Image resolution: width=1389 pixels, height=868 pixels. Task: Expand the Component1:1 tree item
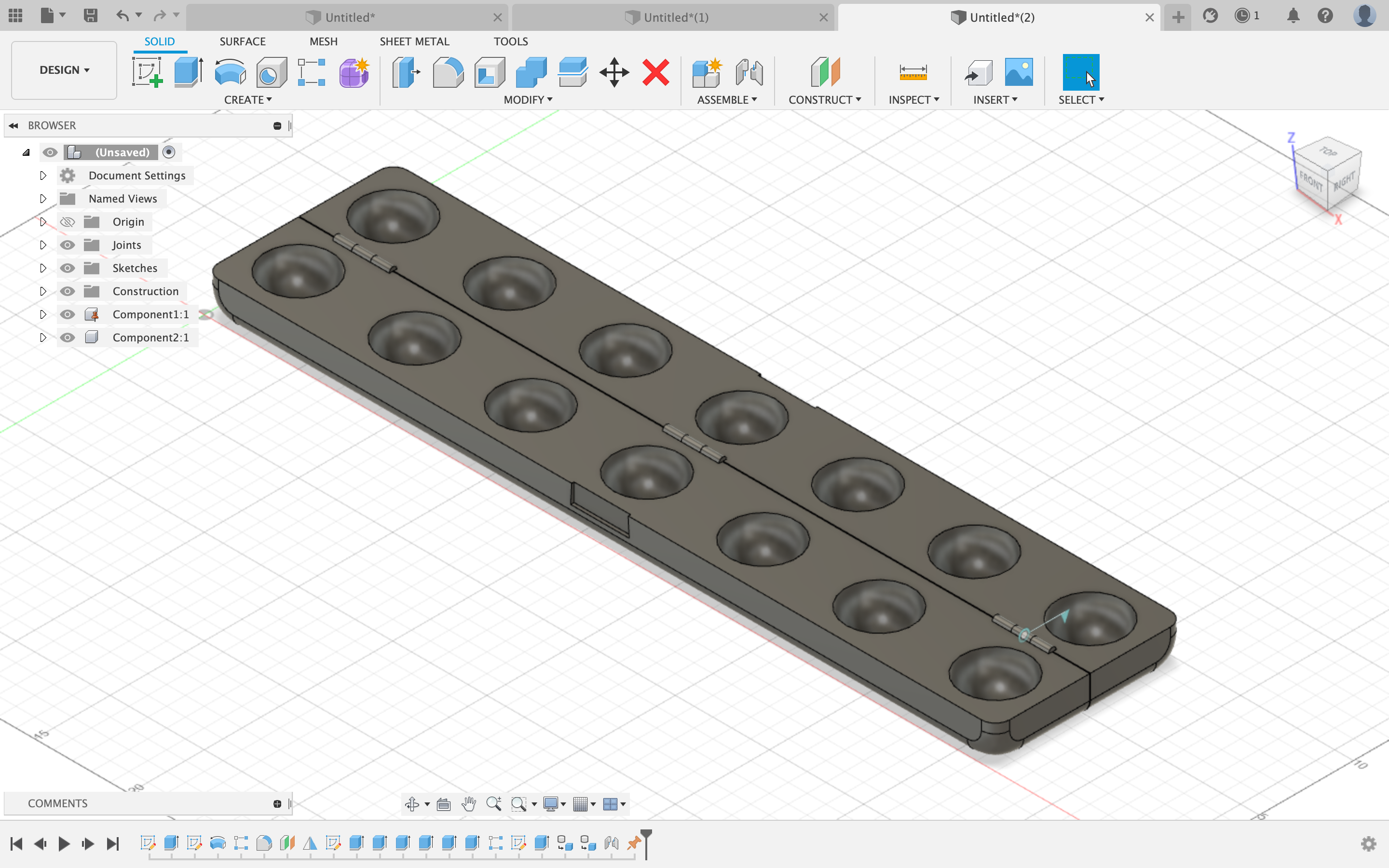(x=42, y=314)
